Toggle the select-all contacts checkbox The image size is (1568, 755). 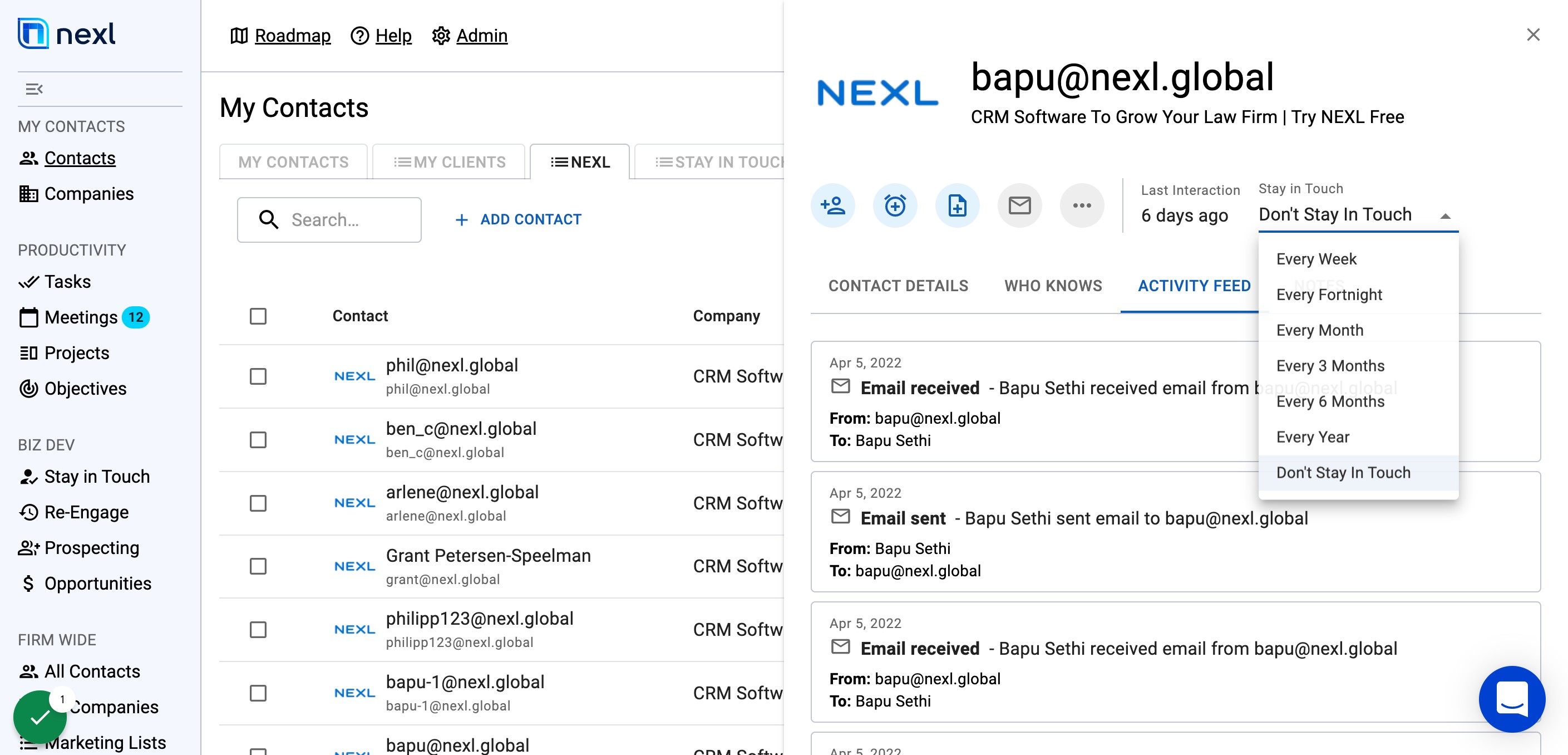coord(258,316)
